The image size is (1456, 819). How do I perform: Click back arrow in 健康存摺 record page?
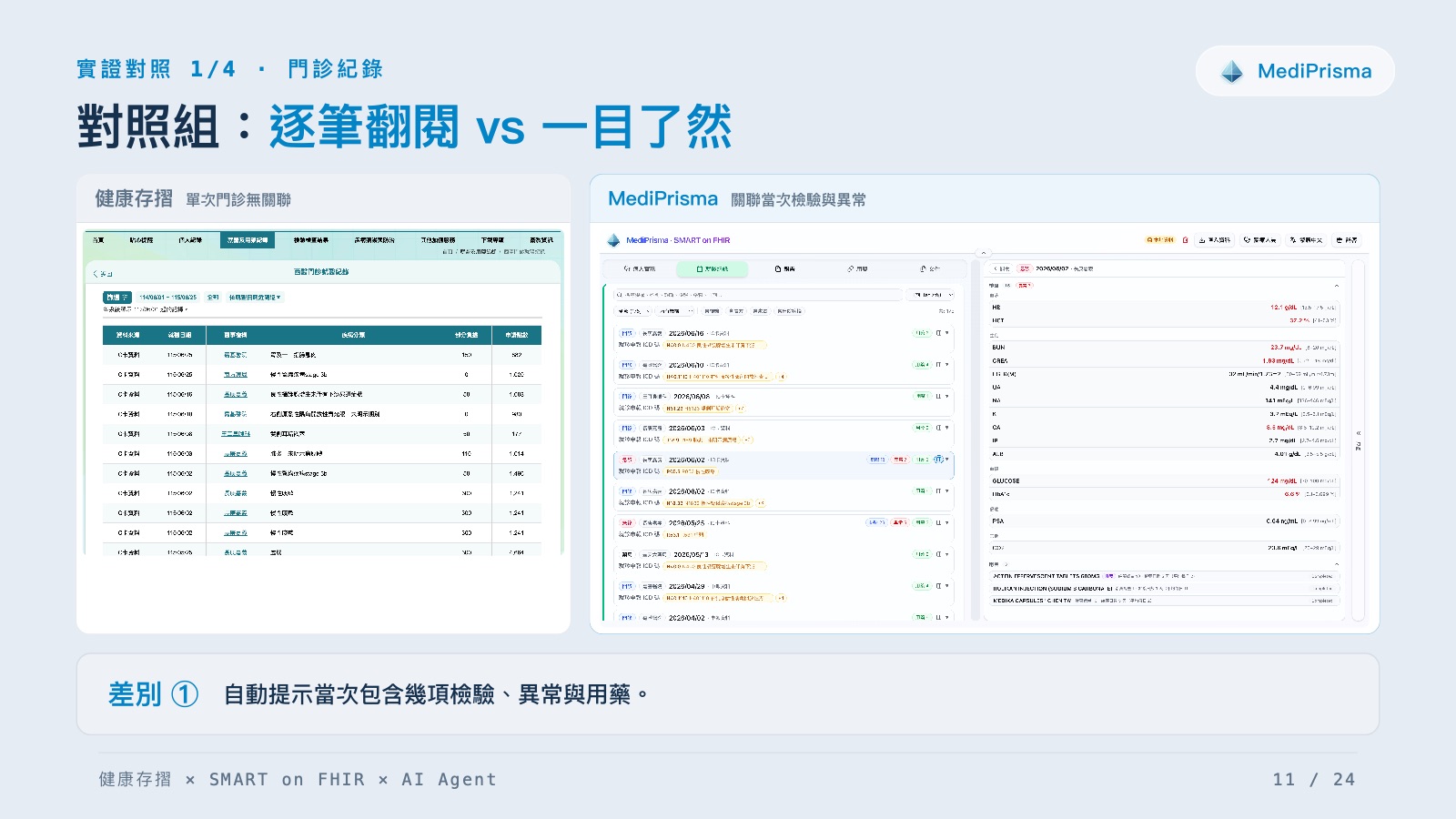point(103,273)
